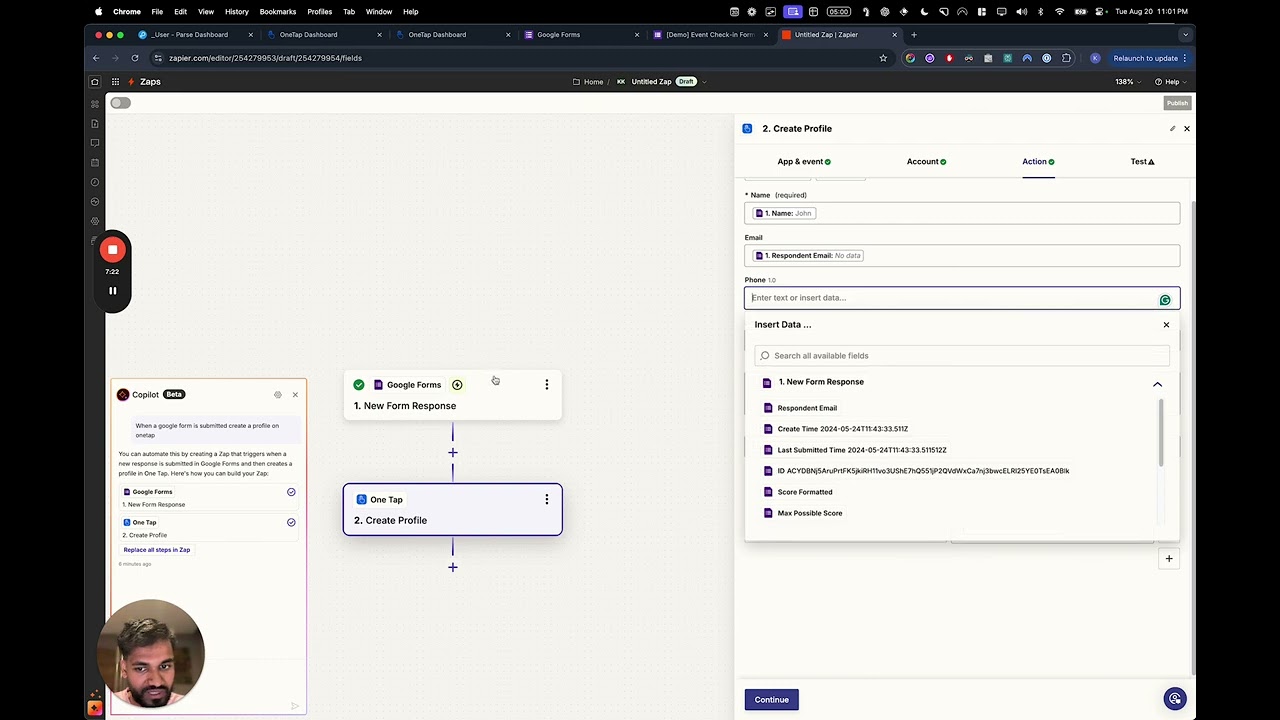Click the Continue button
Screen dimensions: 1280x720
coord(771,700)
